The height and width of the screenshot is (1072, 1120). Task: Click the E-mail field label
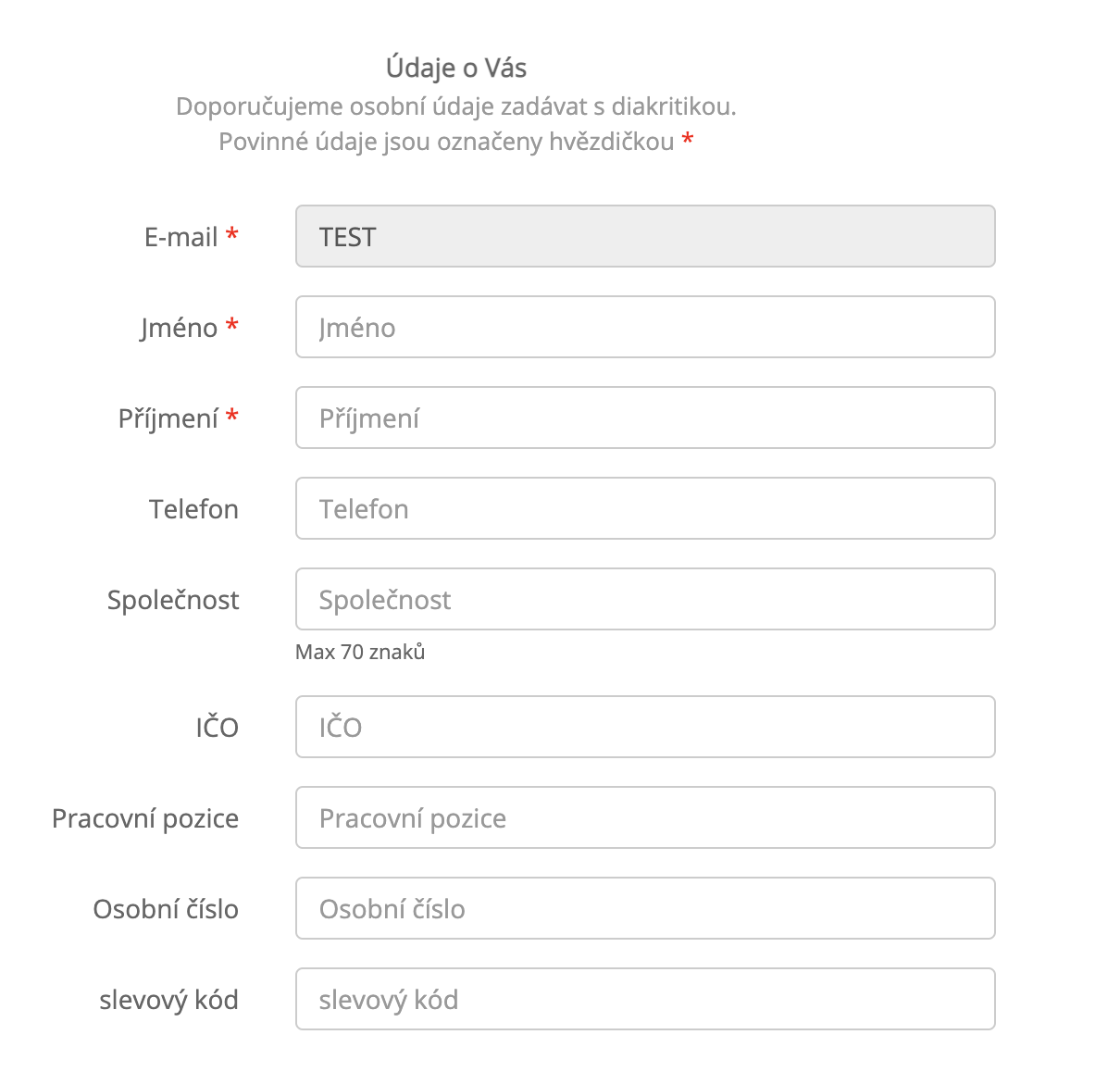click(x=180, y=237)
